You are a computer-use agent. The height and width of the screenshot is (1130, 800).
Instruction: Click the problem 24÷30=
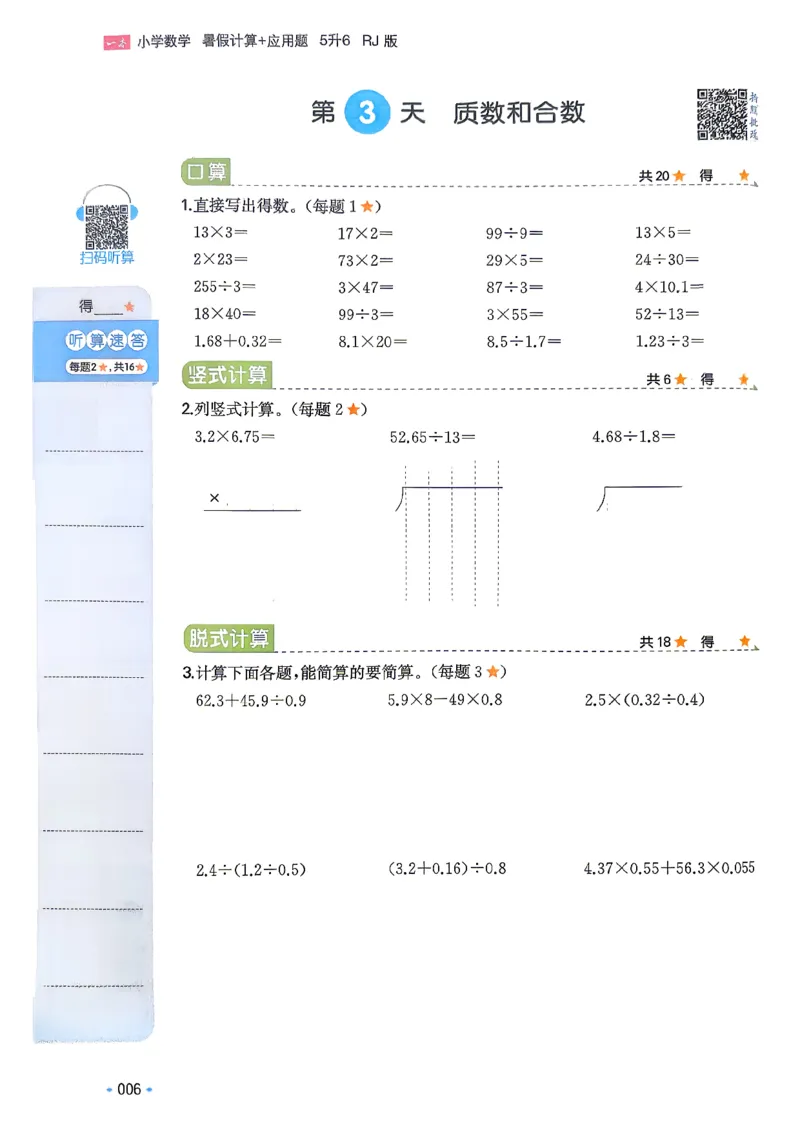pos(667,259)
